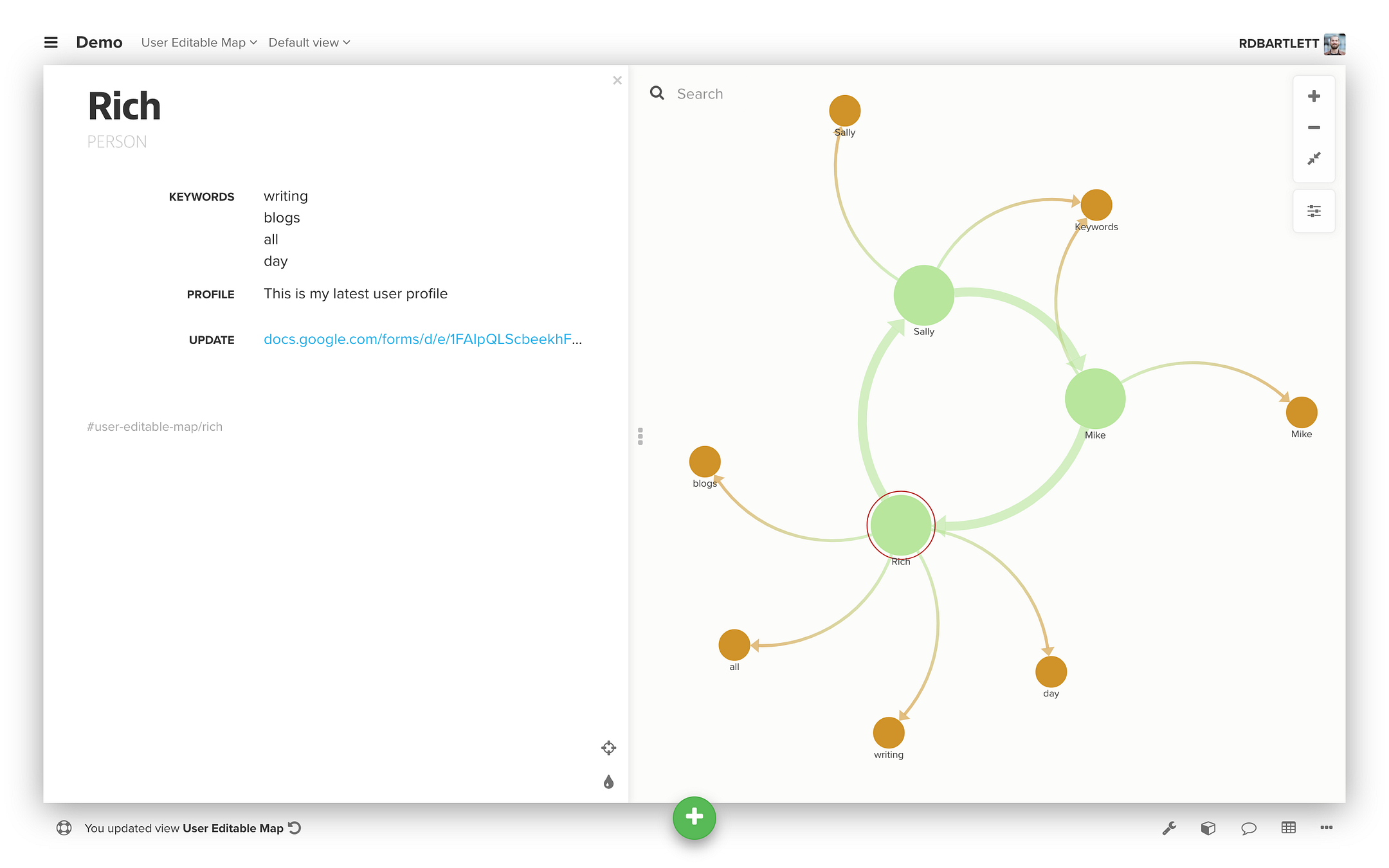Viewport: 1389px width, 868px height.
Task: Open the more options ellipsis menu
Action: pos(1326,828)
